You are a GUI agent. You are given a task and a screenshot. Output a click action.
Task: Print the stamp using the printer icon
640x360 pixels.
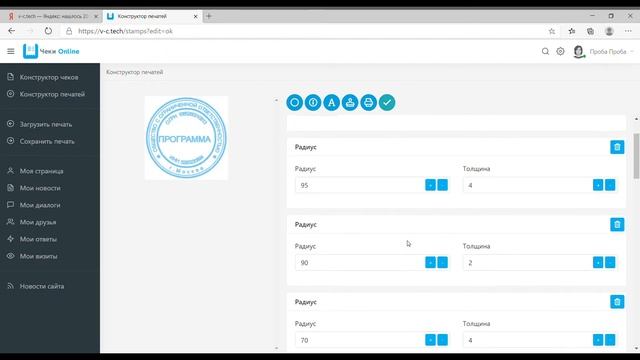[x=369, y=102]
